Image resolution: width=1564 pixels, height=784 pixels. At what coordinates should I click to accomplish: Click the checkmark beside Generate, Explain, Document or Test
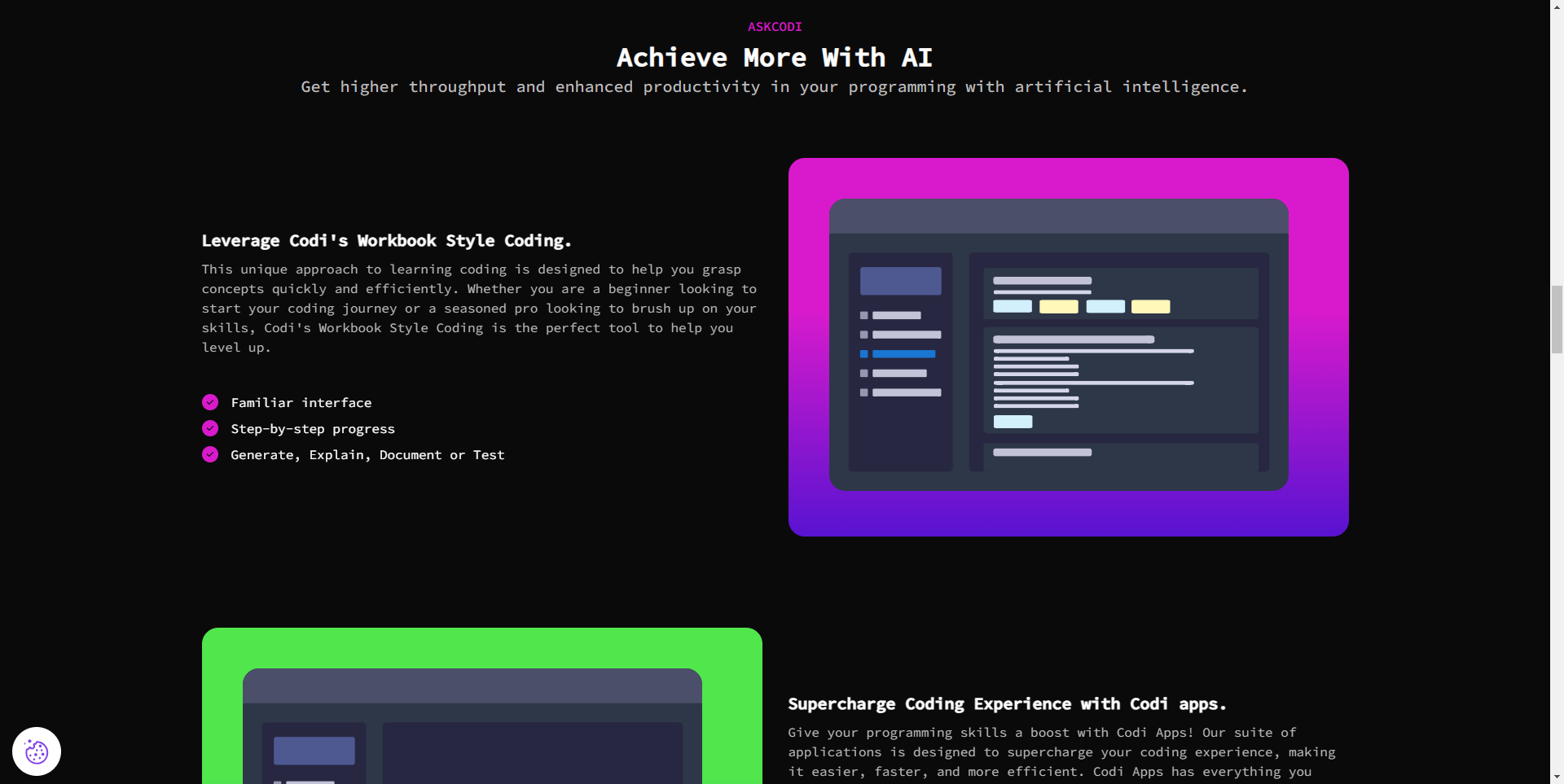tap(210, 454)
